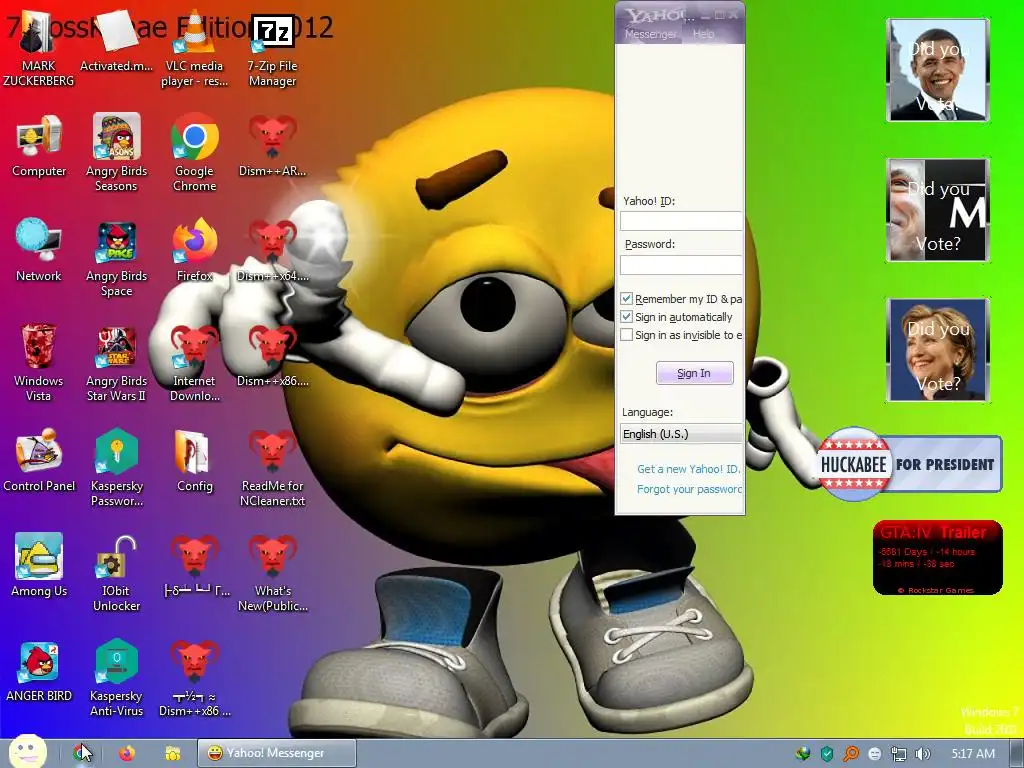The image size is (1024, 768).
Task: Click the orange magnifier tray icon
Action: tap(851, 754)
